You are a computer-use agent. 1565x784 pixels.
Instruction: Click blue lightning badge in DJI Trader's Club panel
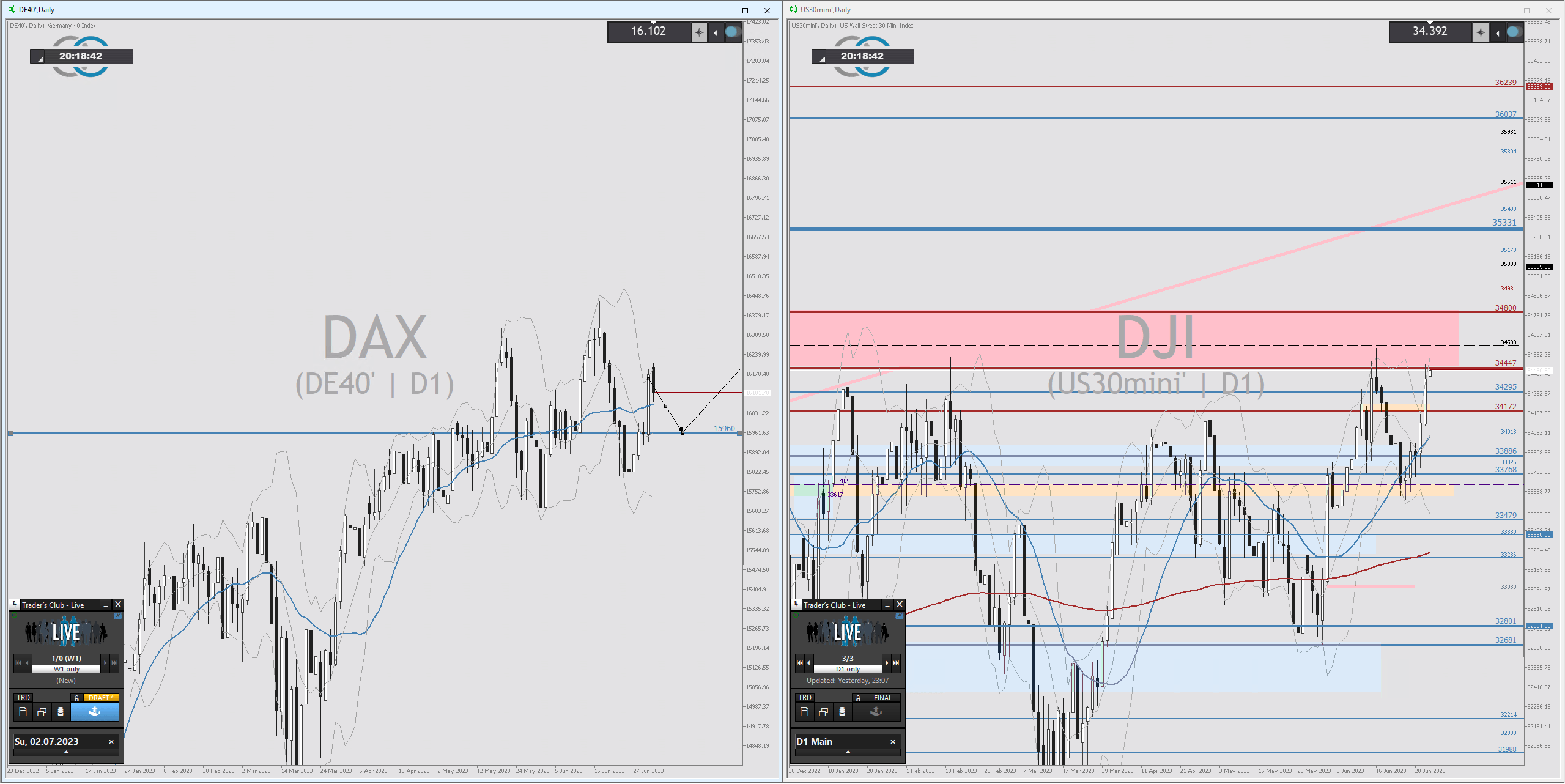(900, 616)
